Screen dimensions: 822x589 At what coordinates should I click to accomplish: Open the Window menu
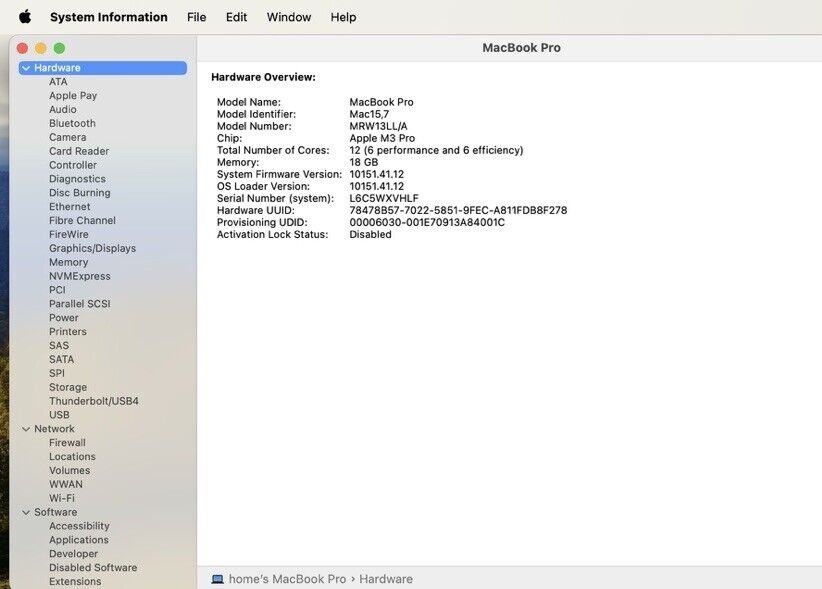[289, 17]
